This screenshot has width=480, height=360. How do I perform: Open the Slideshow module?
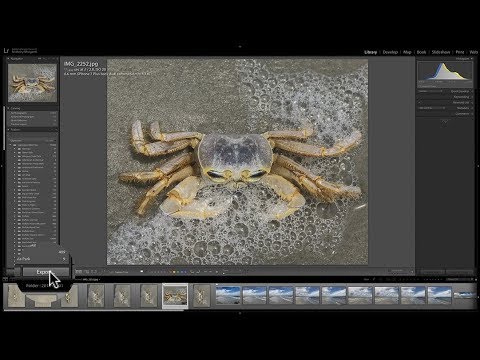(441, 52)
